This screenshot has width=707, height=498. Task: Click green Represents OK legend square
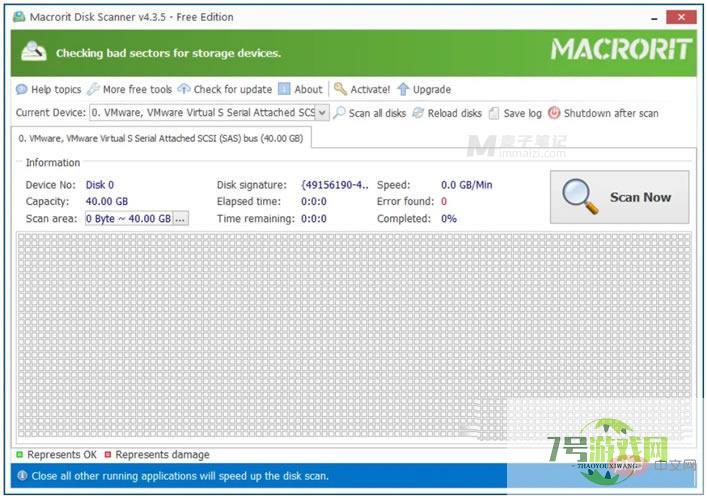click(x=19, y=454)
